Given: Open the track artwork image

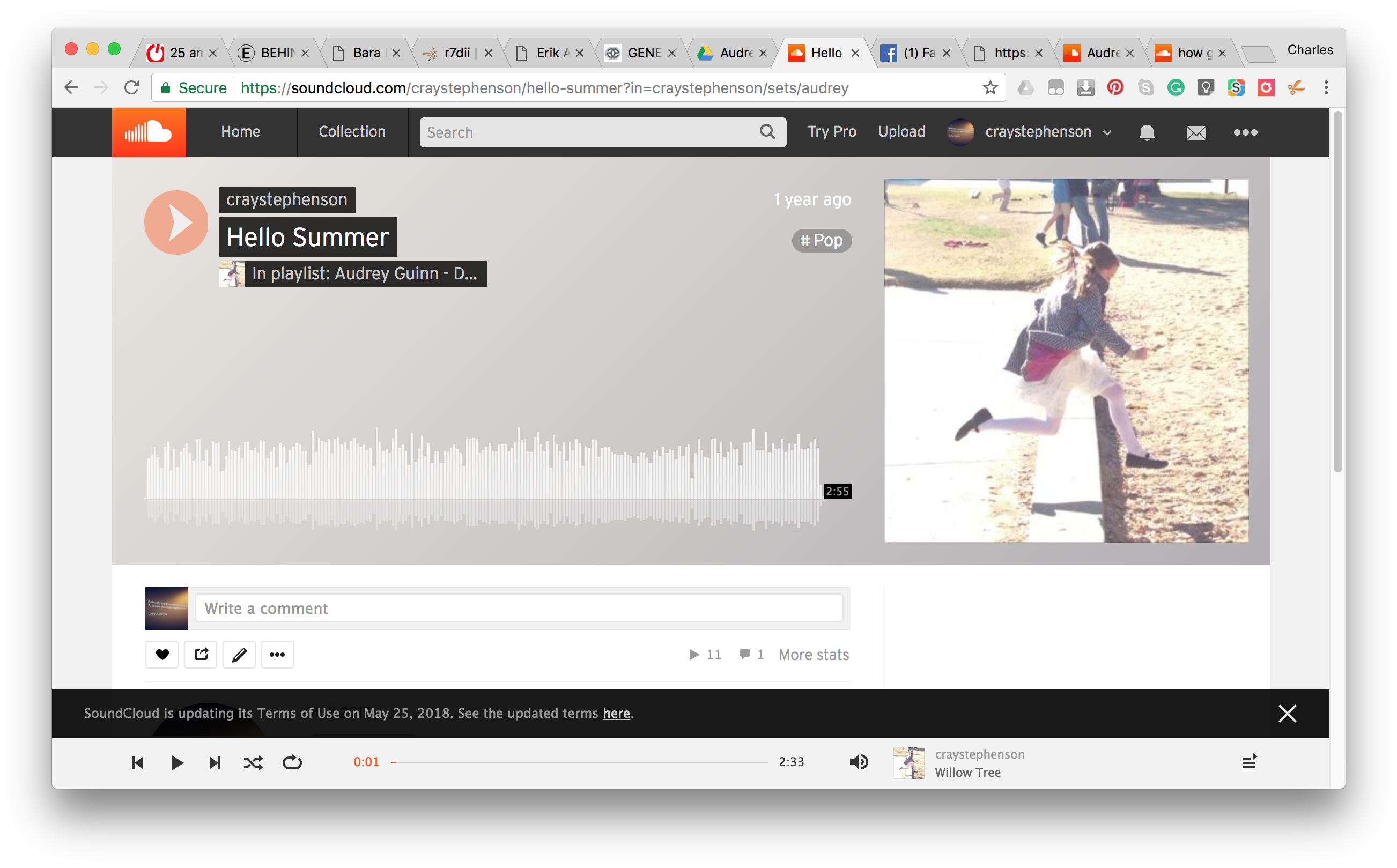Looking at the screenshot, I should pos(1066,360).
